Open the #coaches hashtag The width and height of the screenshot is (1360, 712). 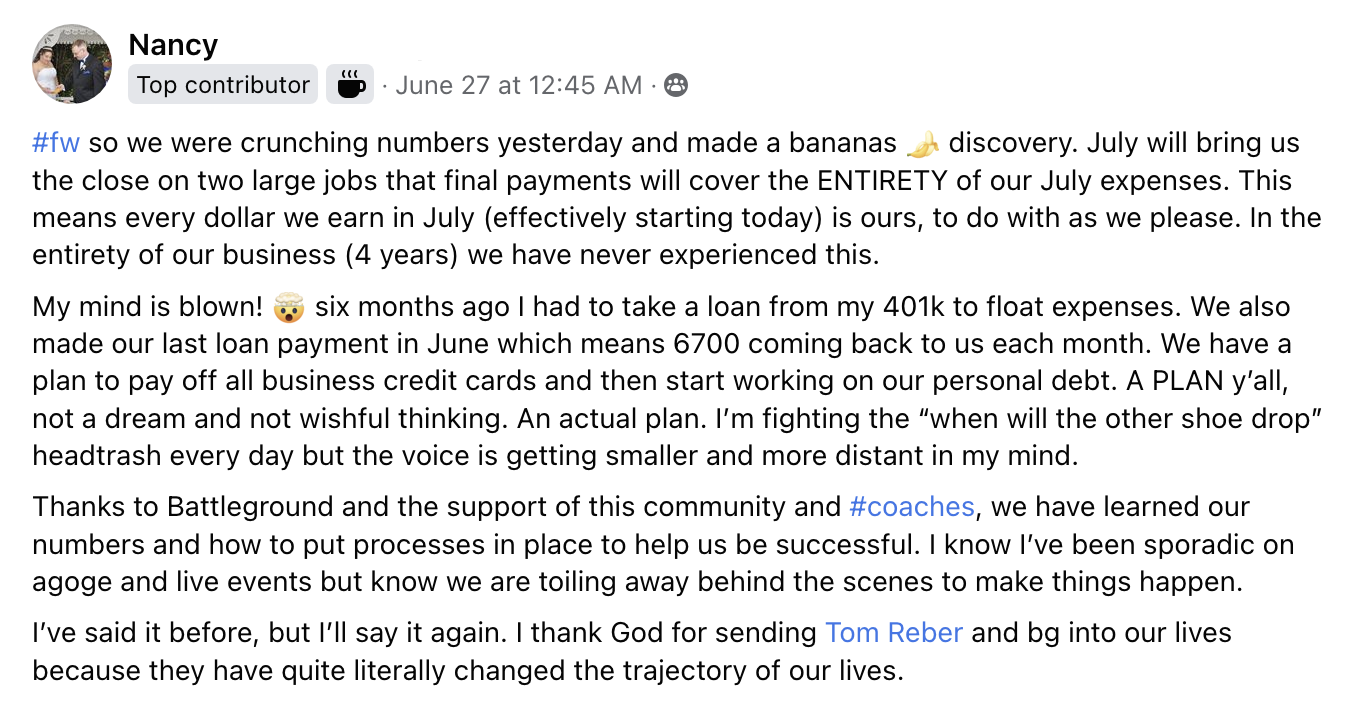coord(911,507)
